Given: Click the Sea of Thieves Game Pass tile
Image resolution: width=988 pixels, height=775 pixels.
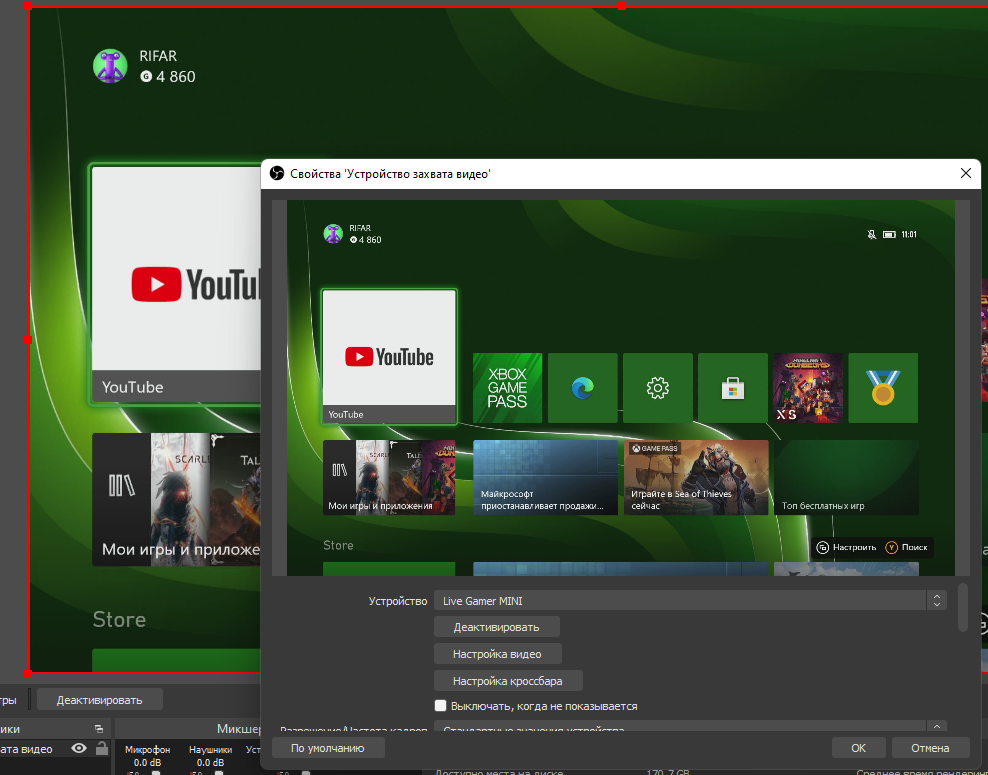Looking at the screenshot, I should 696,478.
